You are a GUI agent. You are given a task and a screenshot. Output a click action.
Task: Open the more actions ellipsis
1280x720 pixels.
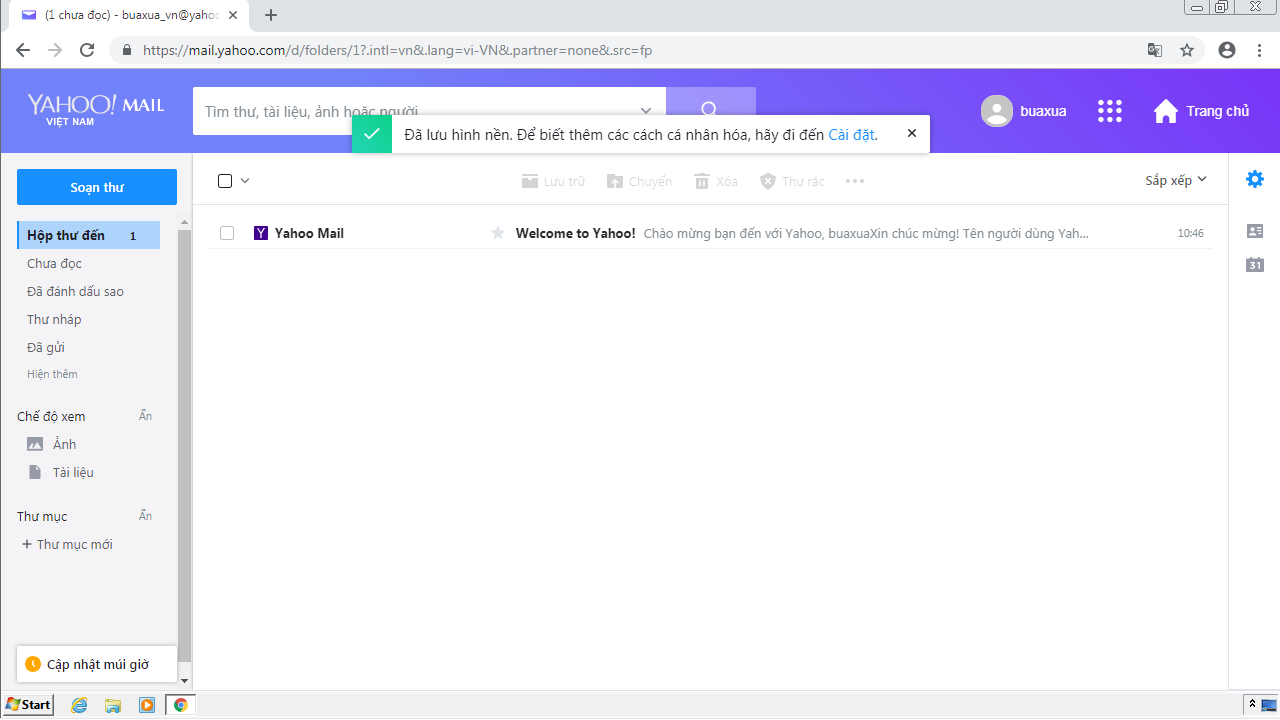(855, 181)
